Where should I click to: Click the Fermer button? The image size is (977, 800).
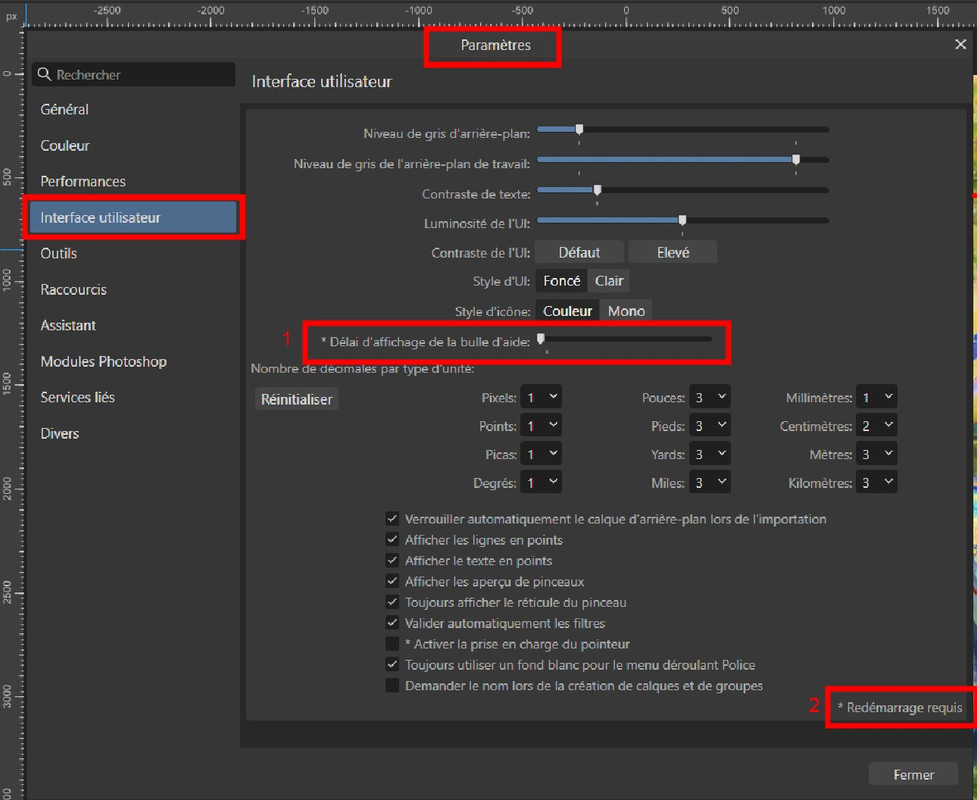(x=913, y=774)
